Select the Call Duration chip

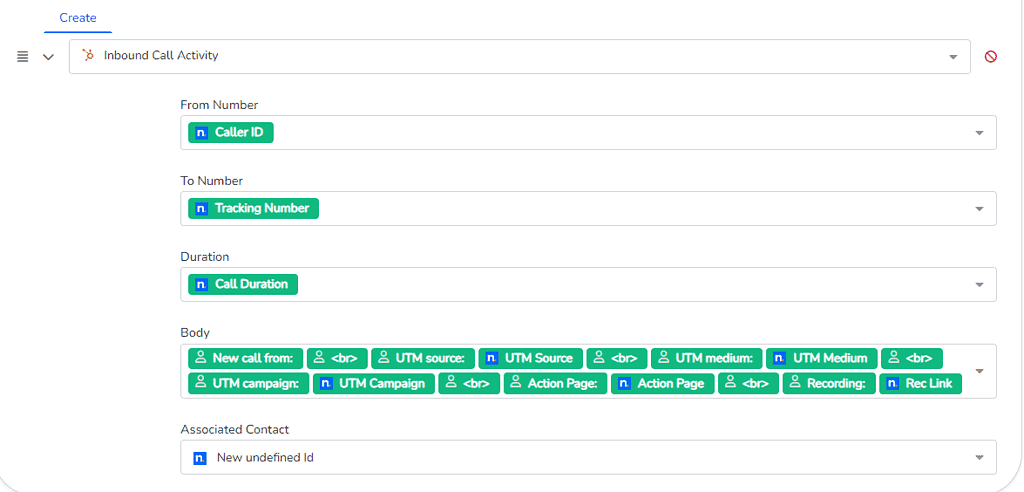point(243,284)
